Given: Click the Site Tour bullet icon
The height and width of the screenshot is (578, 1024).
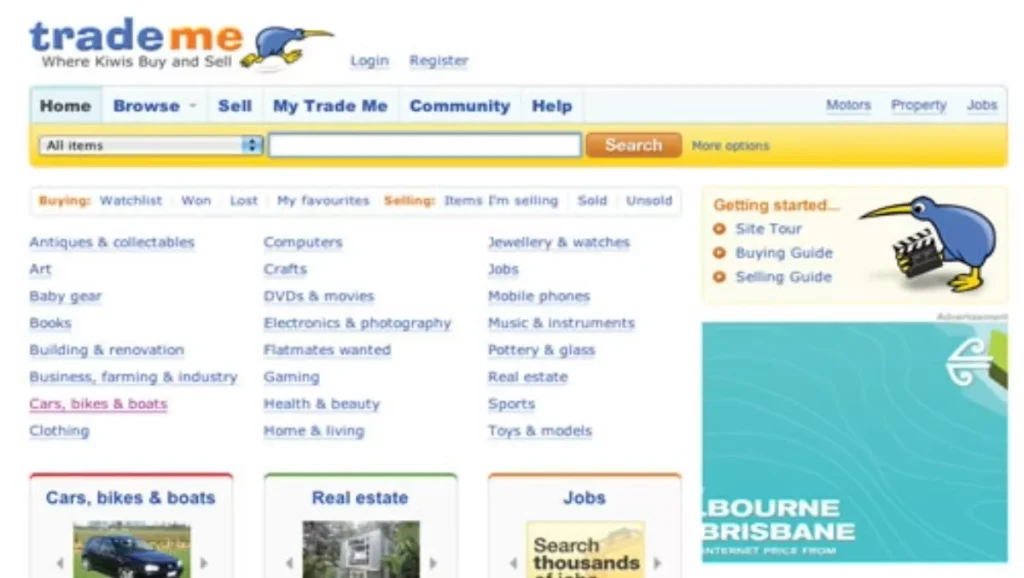Looking at the screenshot, I should tap(720, 229).
